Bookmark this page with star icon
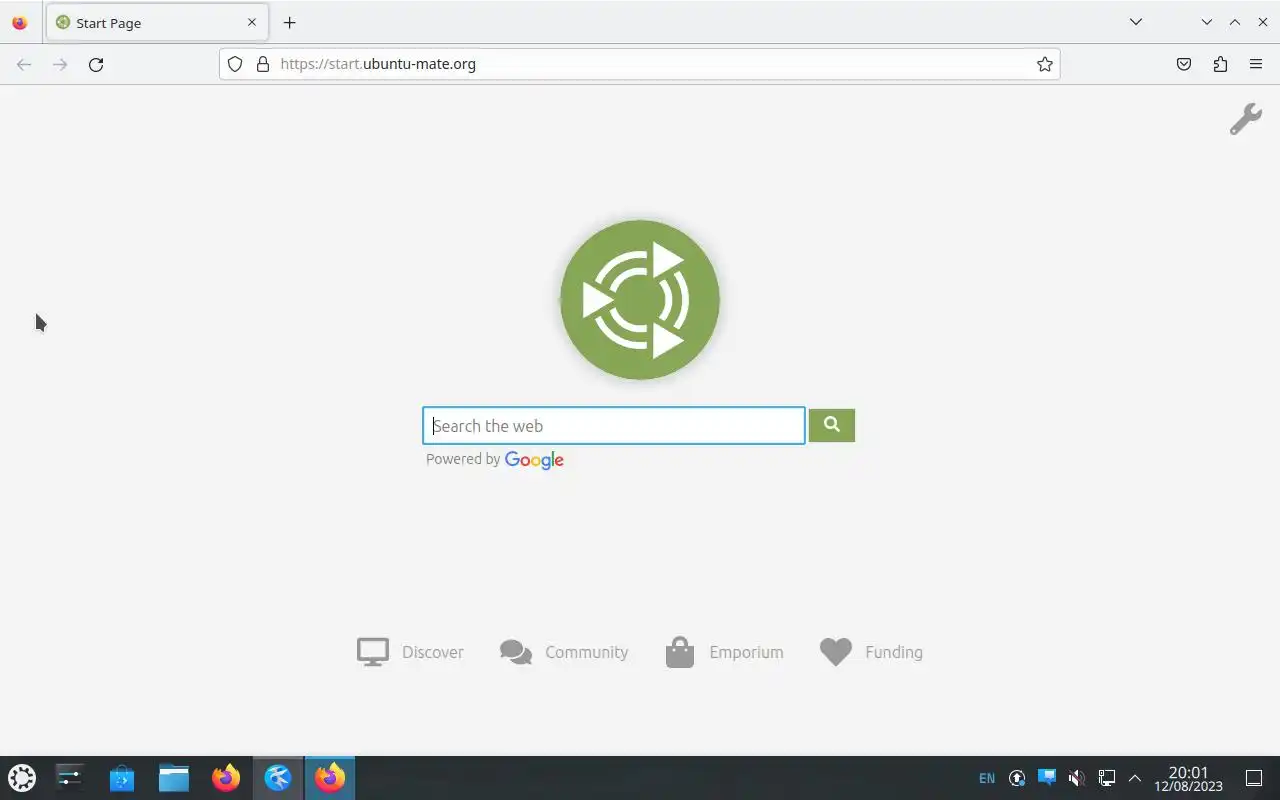This screenshot has width=1280, height=800. 1044,64
